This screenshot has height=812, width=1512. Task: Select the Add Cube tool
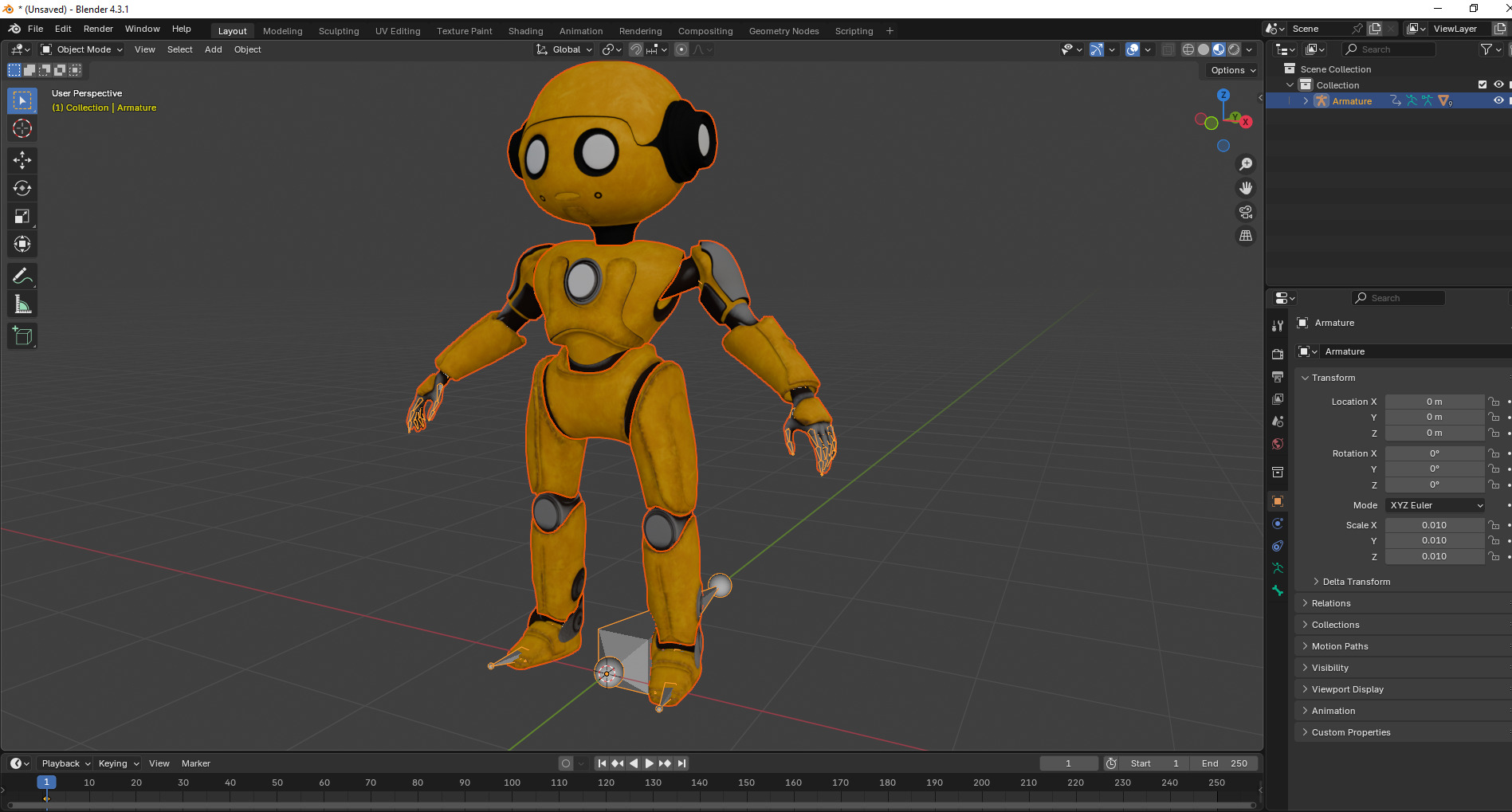pyautogui.click(x=22, y=336)
